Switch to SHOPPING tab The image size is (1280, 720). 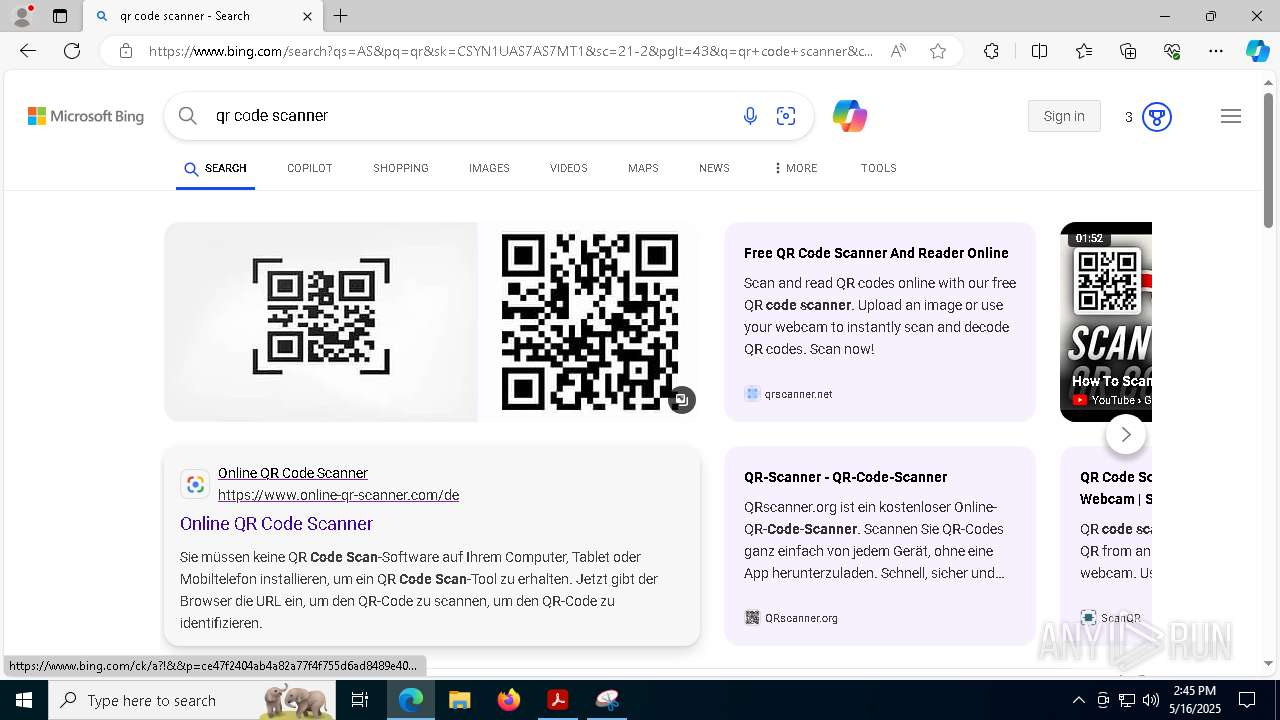401,168
